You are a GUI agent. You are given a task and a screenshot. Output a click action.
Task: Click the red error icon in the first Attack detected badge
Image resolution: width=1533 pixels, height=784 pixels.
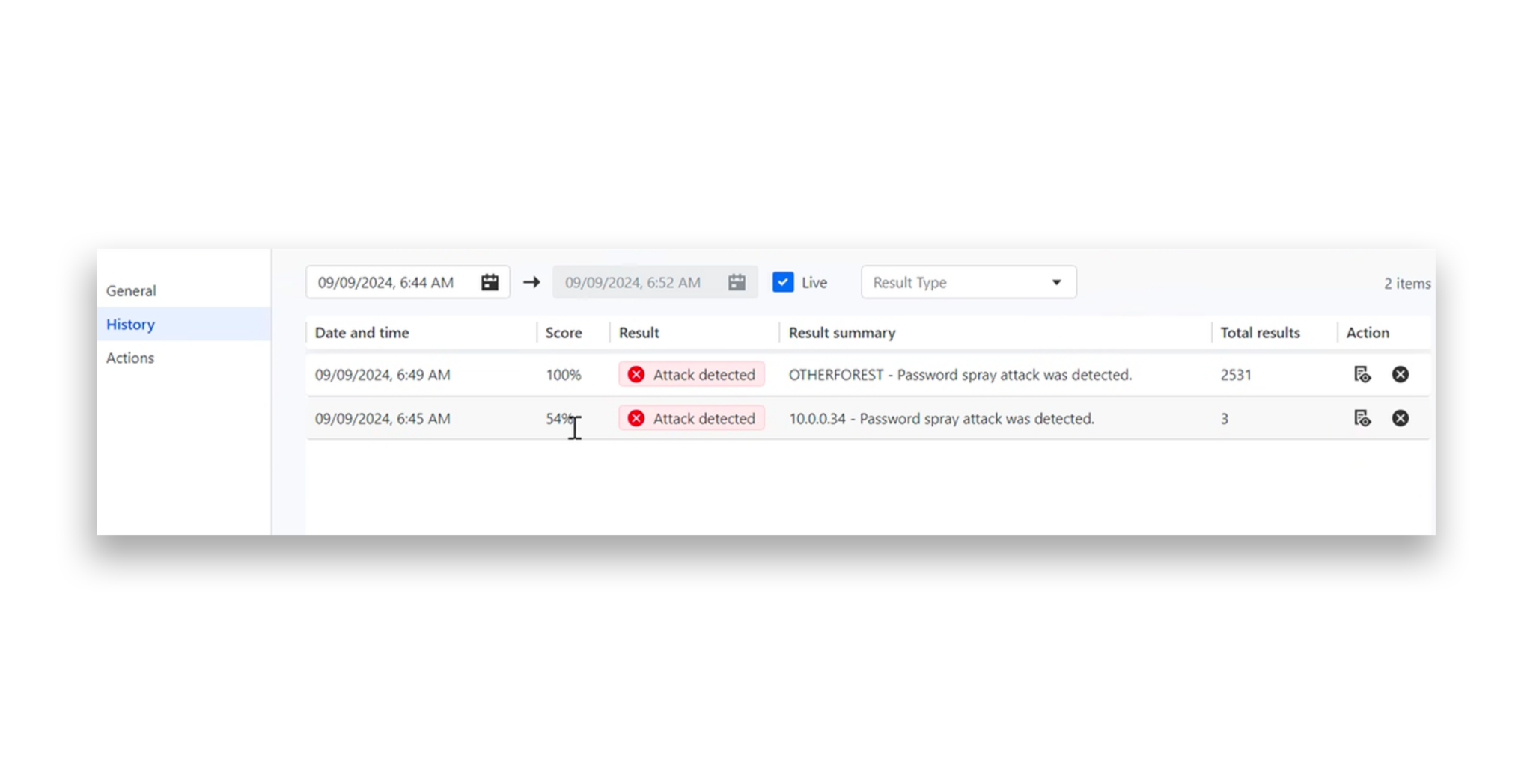coord(636,374)
